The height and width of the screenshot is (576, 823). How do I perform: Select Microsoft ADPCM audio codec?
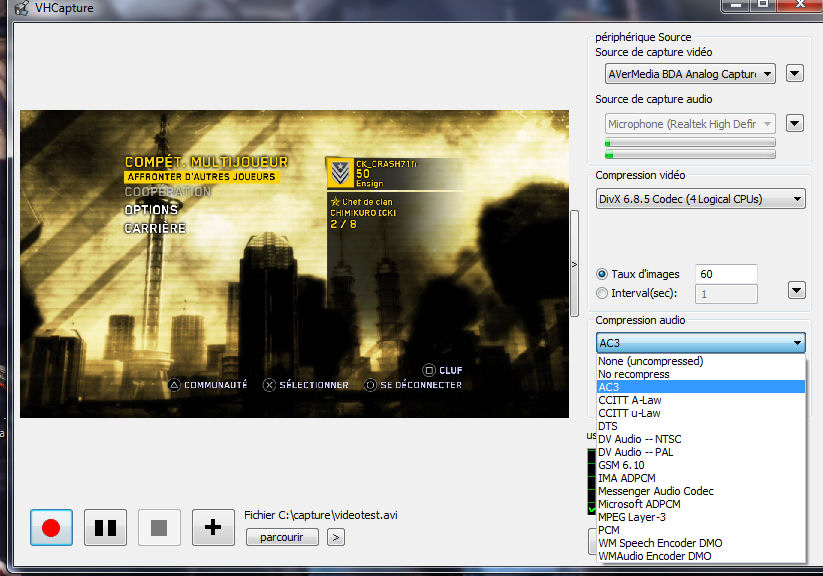(x=701, y=504)
